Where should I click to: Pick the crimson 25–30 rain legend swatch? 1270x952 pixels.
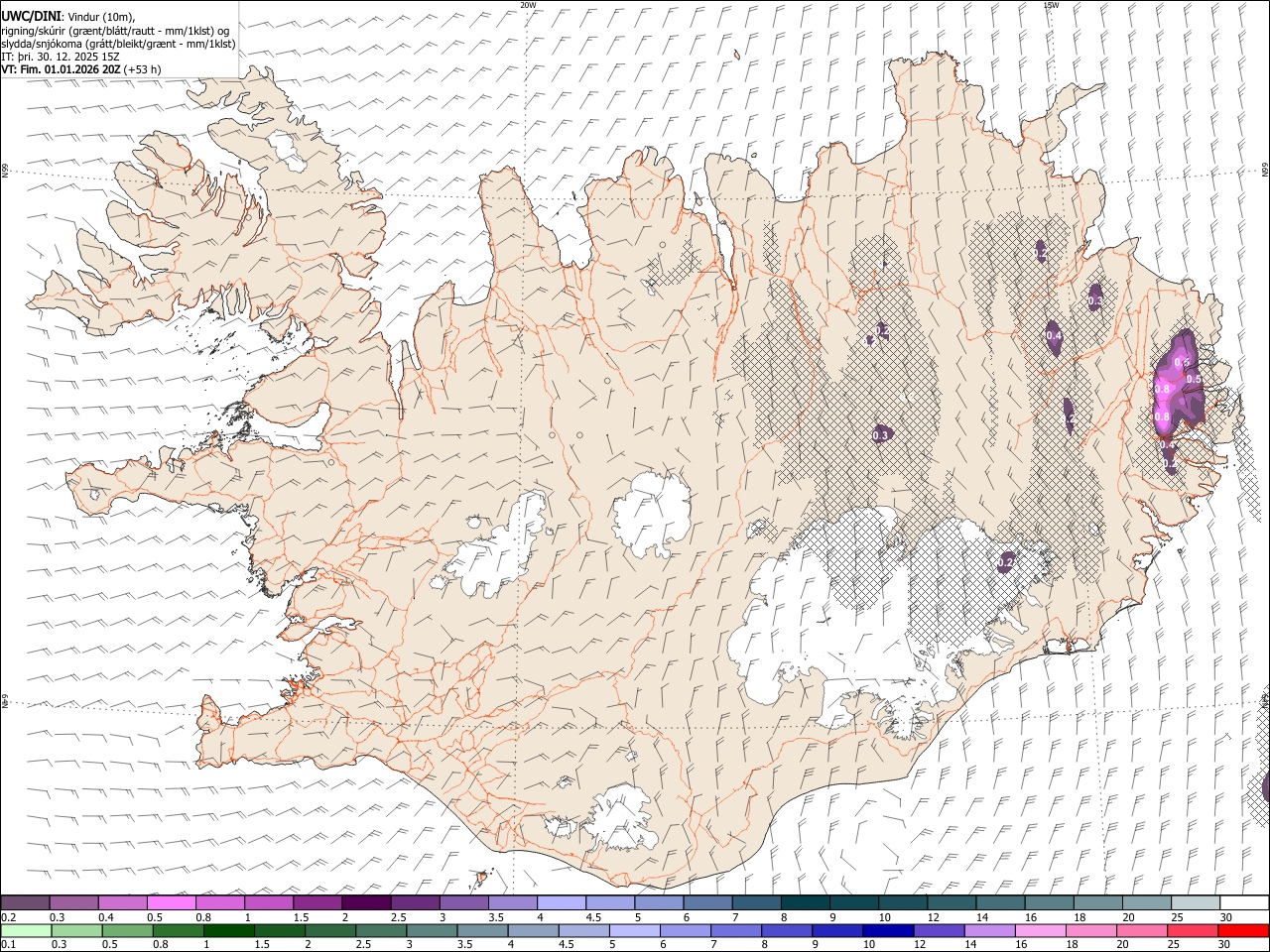click(1192, 930)
